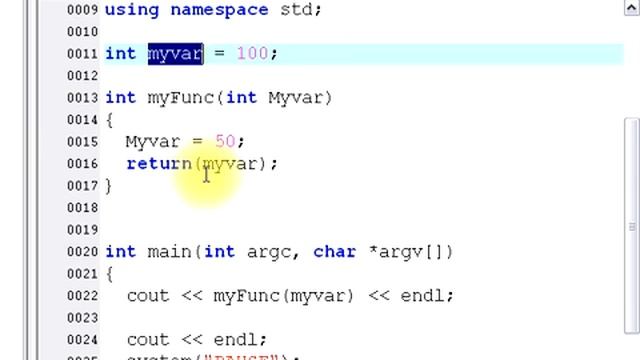Click line number 0019 in the gutter
Screen dimensions: 640x360
pyautogui.click(x=82, y=230)
